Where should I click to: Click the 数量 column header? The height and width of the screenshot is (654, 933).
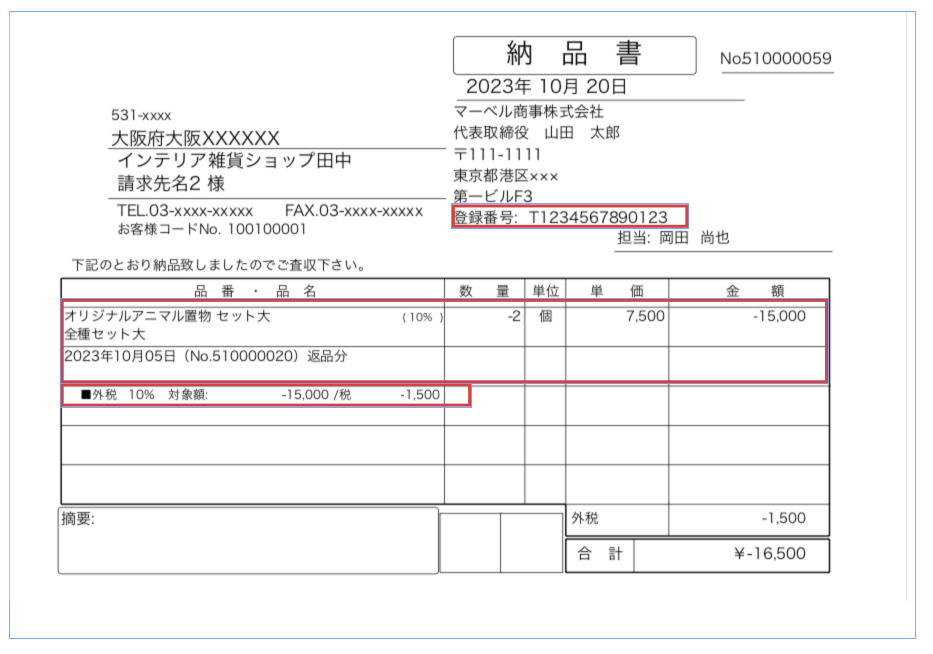coord(484,291)
